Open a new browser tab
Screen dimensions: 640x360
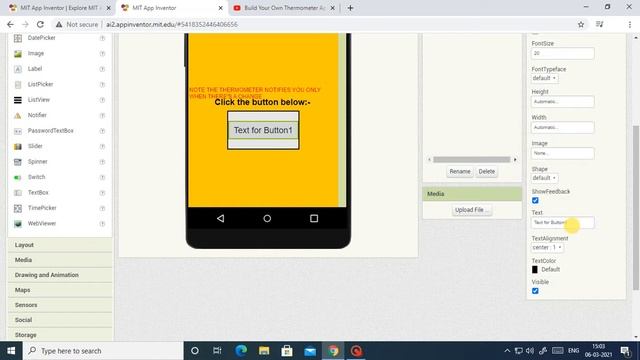350,8
